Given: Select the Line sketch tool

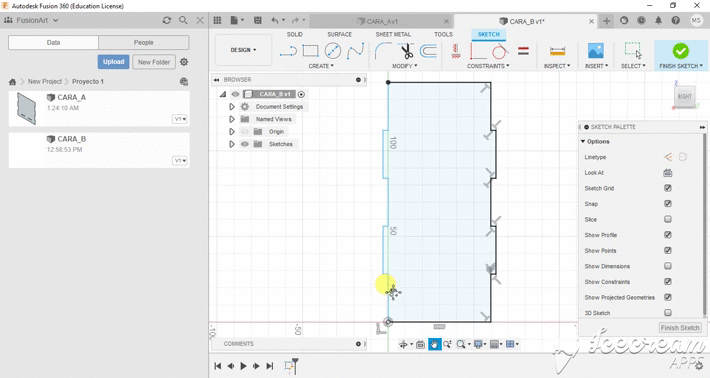Looking at the screenshot, I should (x=288, y=51).
